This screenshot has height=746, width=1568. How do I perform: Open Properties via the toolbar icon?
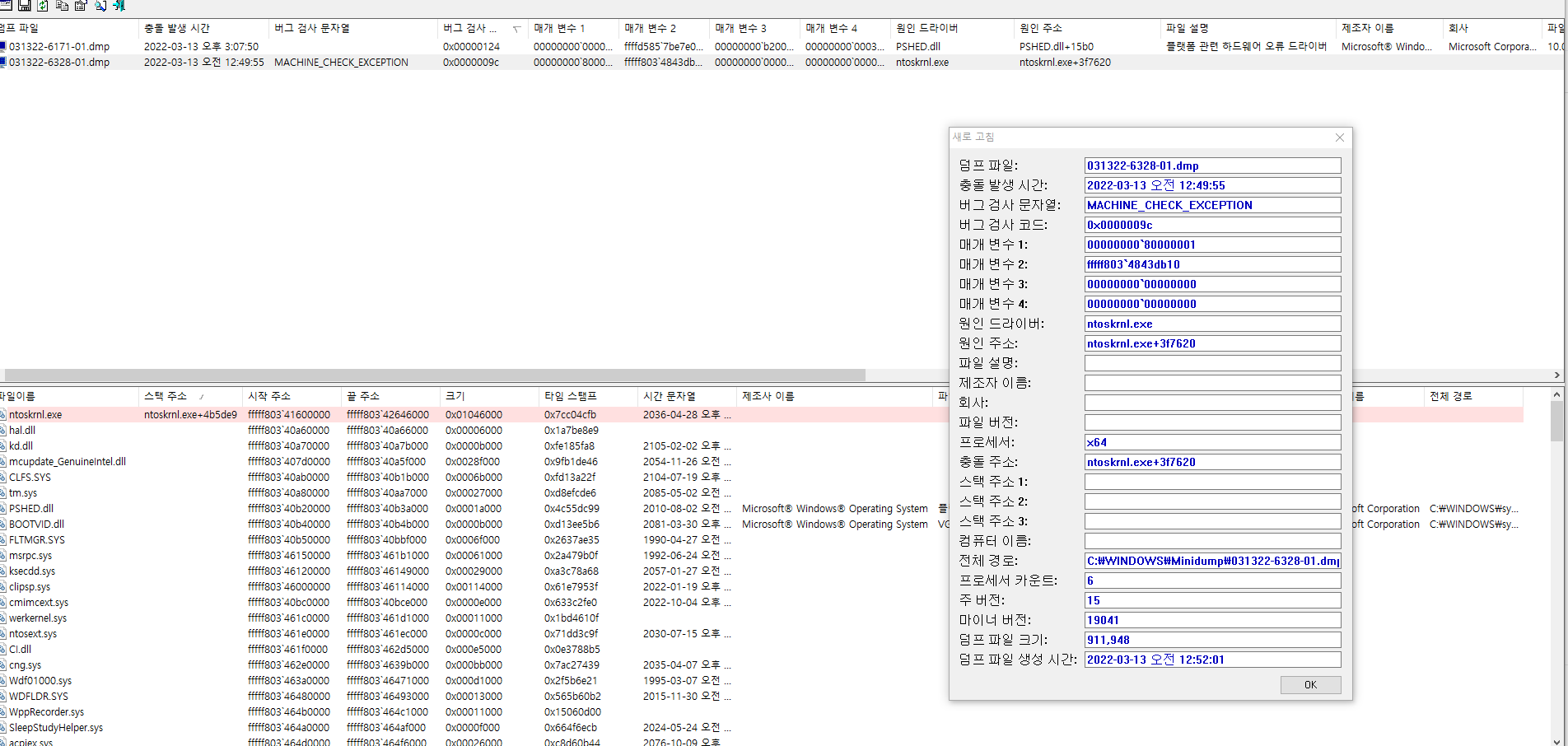tap(81, 6)
